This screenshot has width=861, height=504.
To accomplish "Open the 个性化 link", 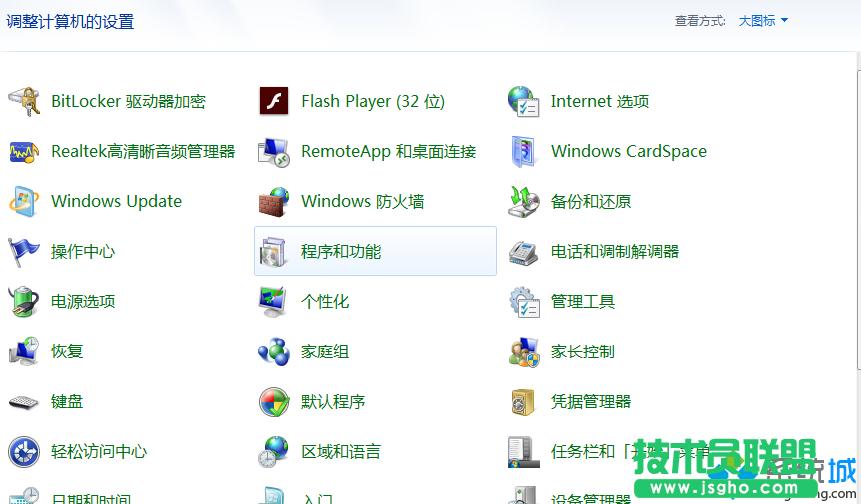I will point(325,301).
